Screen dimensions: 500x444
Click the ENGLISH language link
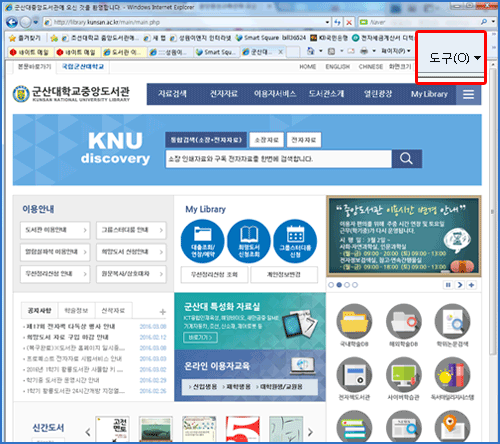338,67
